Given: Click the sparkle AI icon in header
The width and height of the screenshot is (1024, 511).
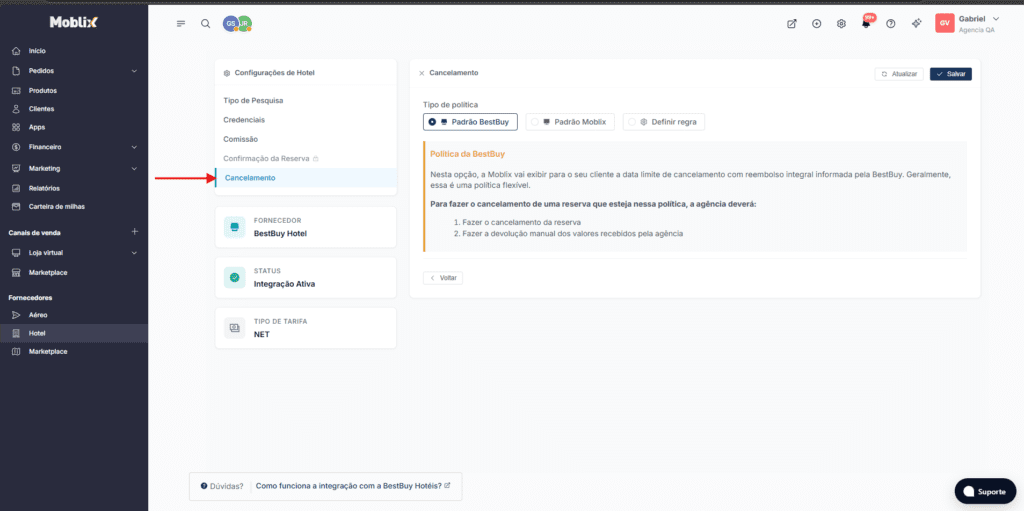Looking at the screenshot, I should [915, 24].
